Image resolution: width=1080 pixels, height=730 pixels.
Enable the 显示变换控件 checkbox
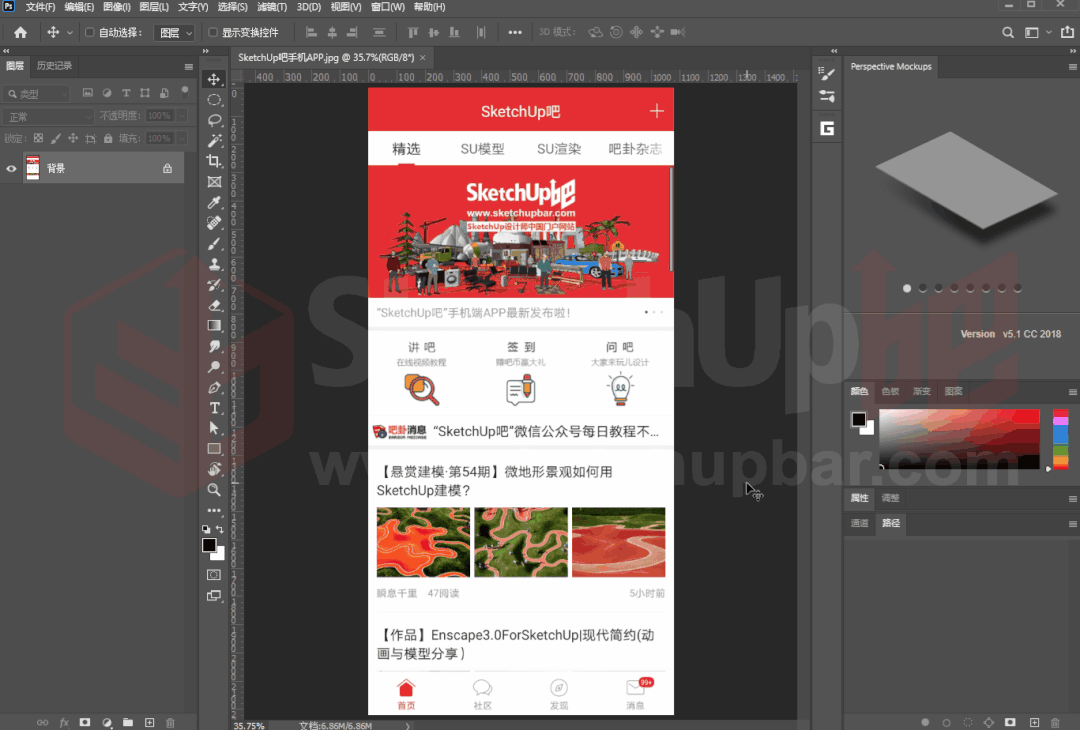[x=213, y=32]
